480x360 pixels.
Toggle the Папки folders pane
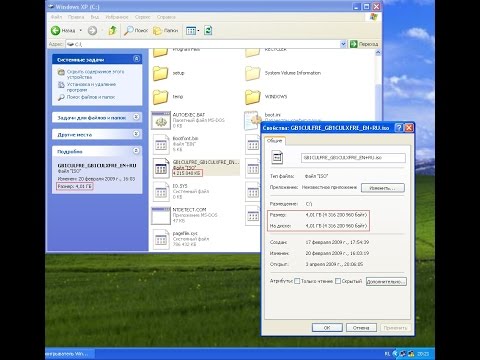[x=165, y=31]
